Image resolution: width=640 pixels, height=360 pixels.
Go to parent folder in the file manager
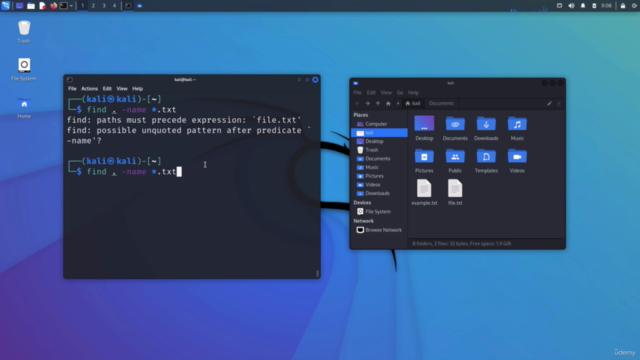coord(378,104)
